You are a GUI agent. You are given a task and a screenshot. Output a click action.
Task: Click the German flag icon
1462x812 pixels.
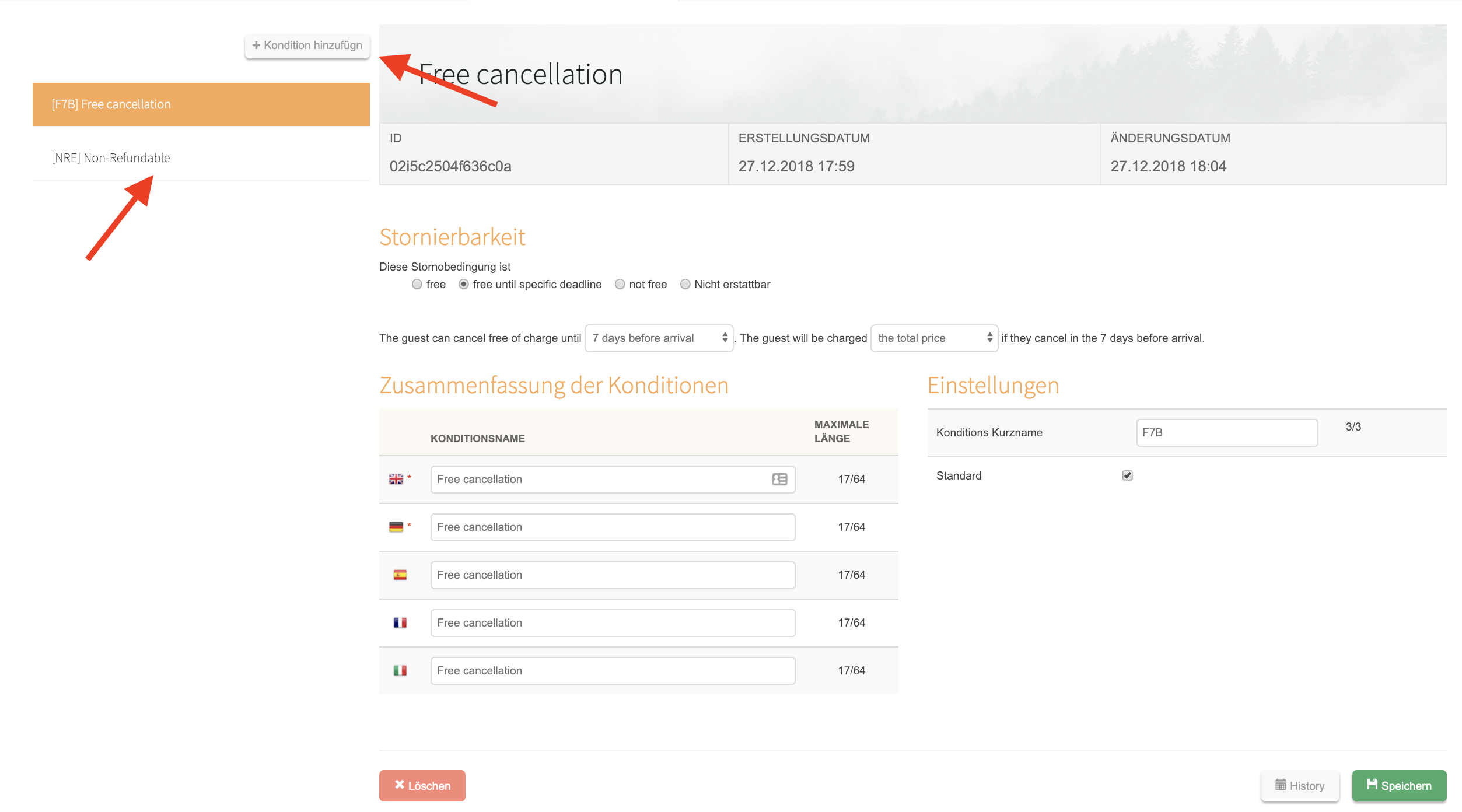tap(396, 527)
